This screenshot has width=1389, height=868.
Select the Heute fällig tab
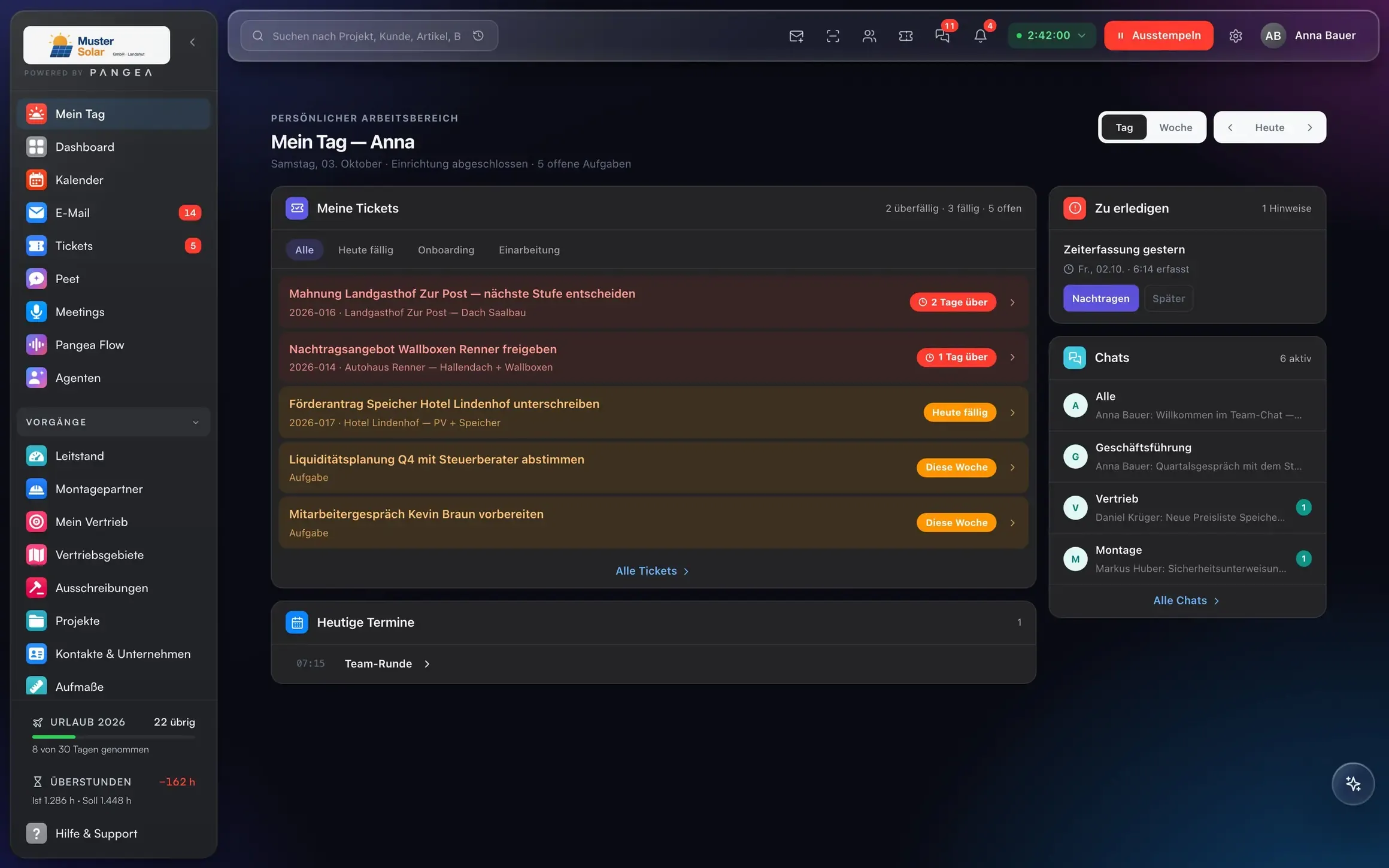[x=365, y=250]
